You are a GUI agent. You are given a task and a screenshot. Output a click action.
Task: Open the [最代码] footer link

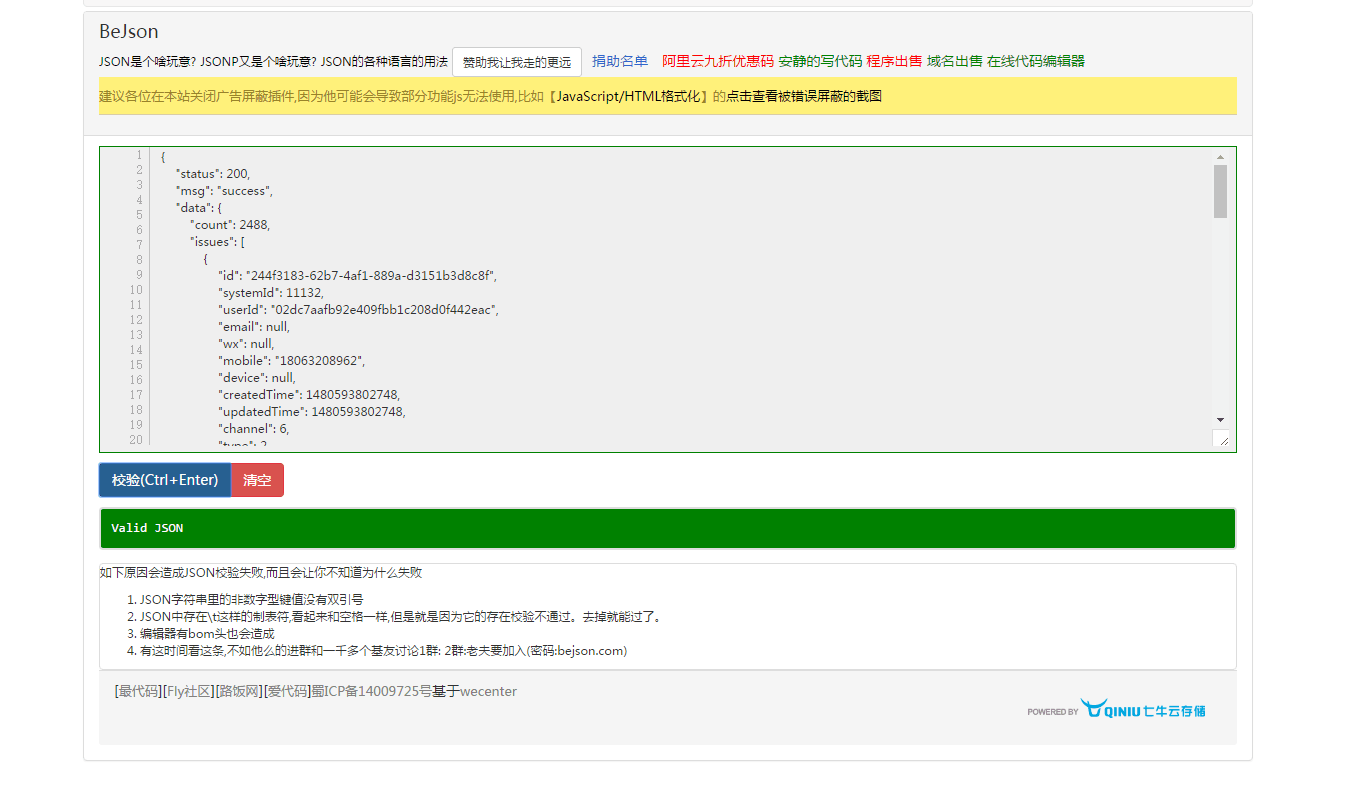tap(138, 691)
